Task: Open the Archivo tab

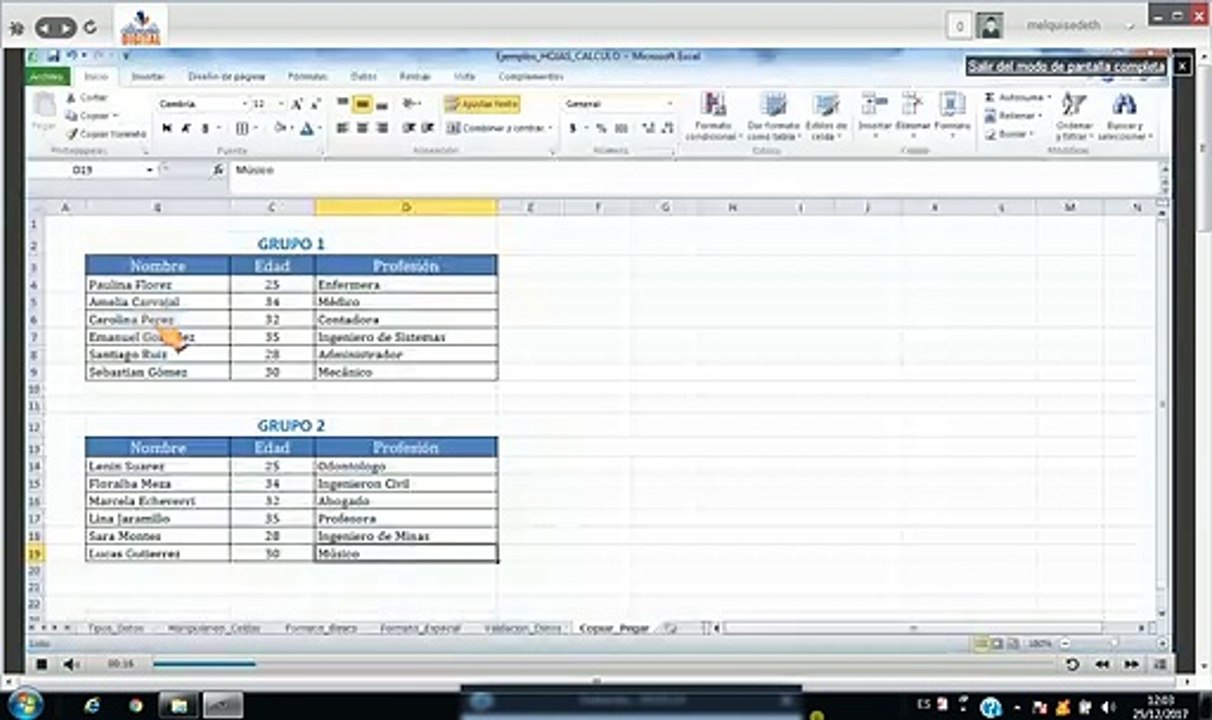Action: pos(46,76)
